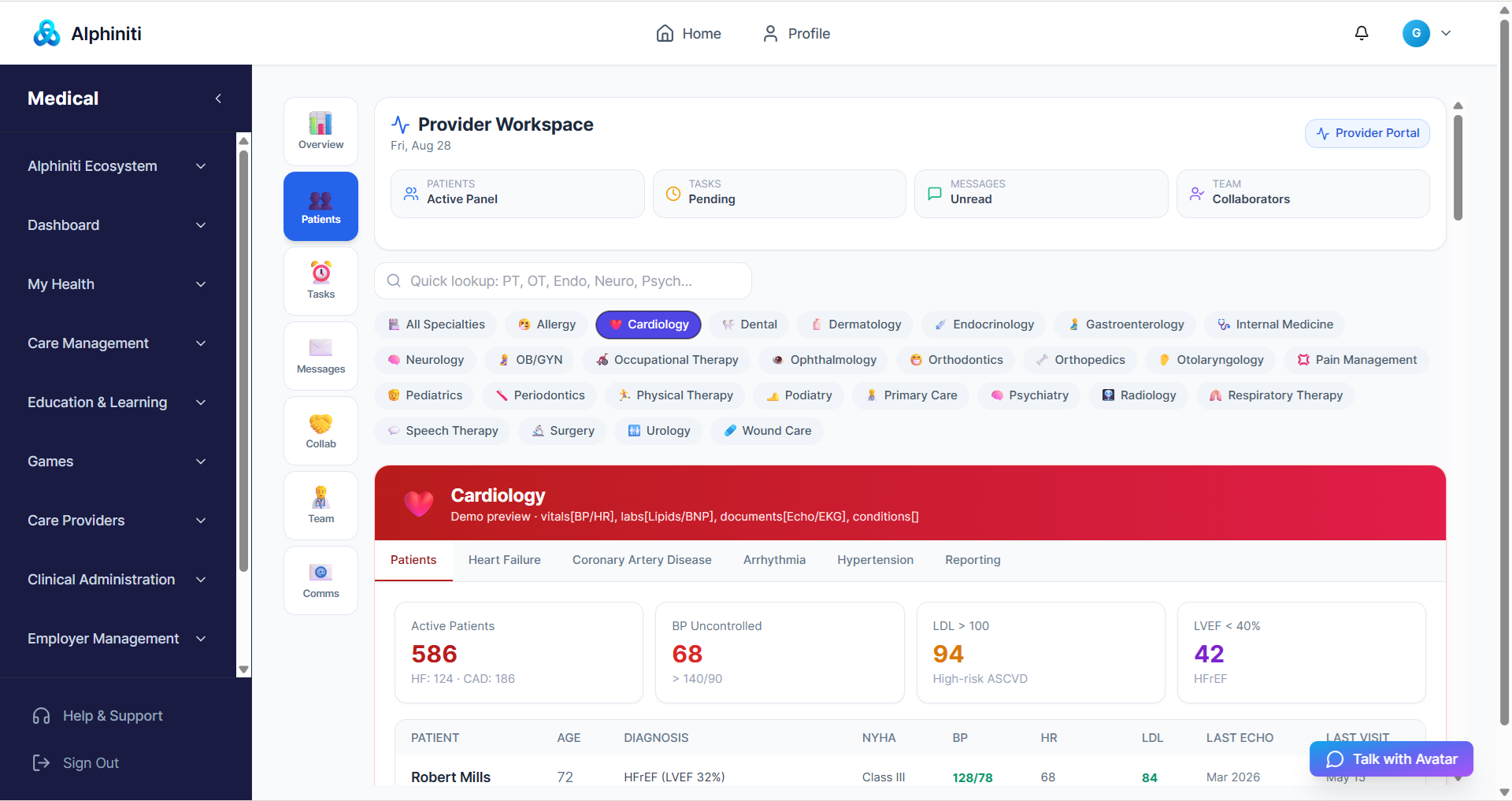The height and width of the screenshot is (801, 1512).
Task: Open the Arrhythmia tab
Action: point(774,560)
